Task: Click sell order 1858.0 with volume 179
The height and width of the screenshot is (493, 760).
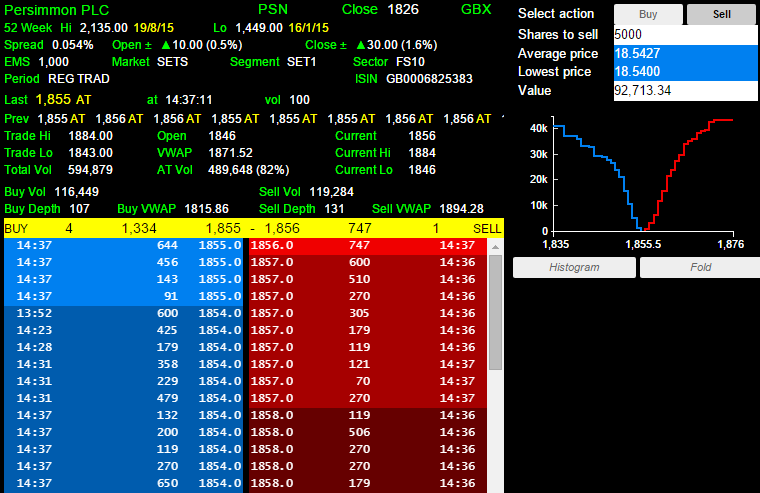Action: [x=368, y=483]
